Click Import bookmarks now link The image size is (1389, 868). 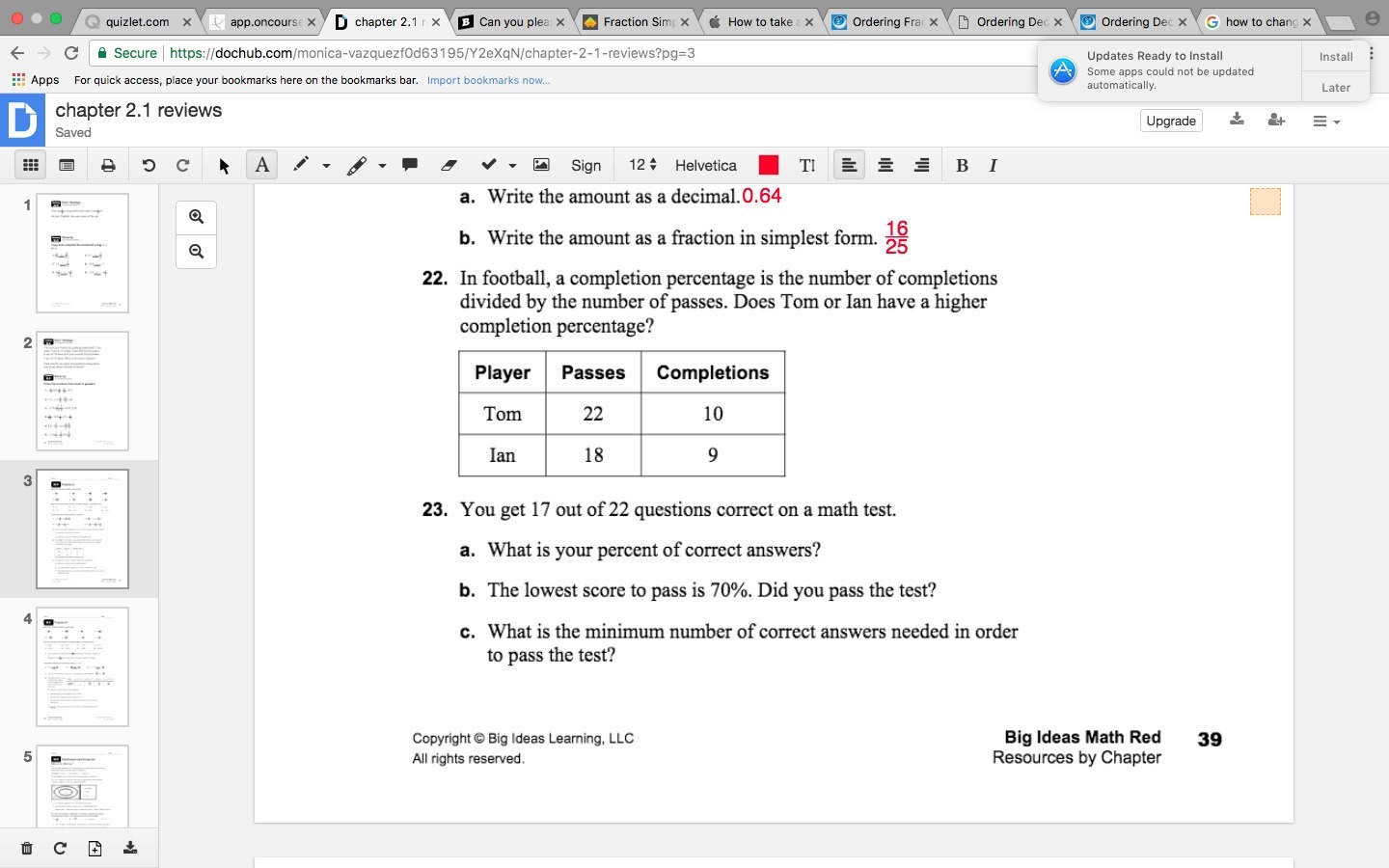tap(488, 80)
